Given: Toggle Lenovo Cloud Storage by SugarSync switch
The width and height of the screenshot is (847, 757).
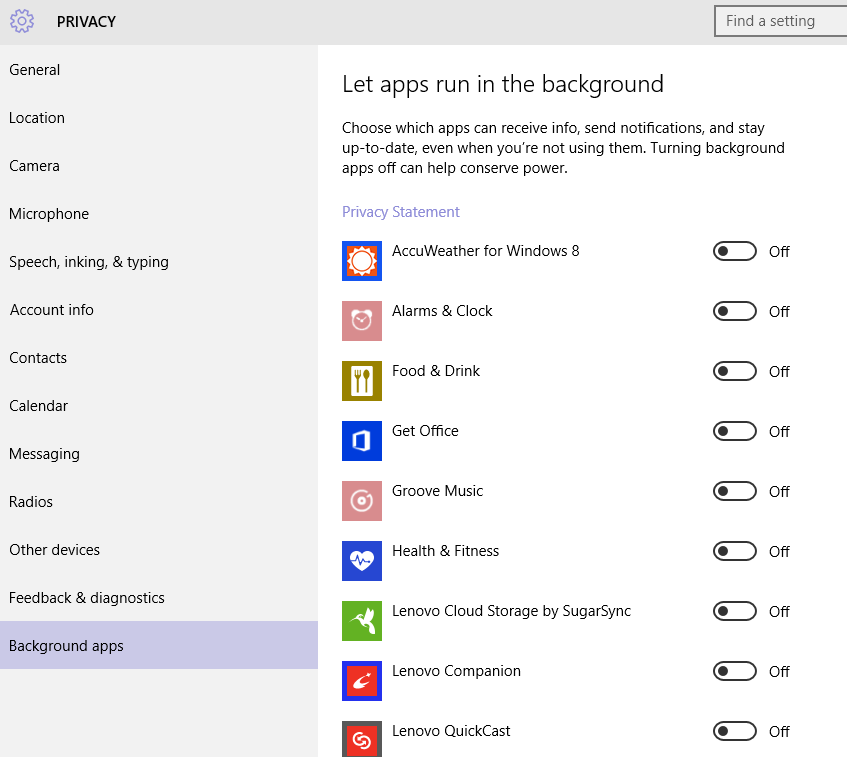Looking at the screenshot, I should click(735, 611).
